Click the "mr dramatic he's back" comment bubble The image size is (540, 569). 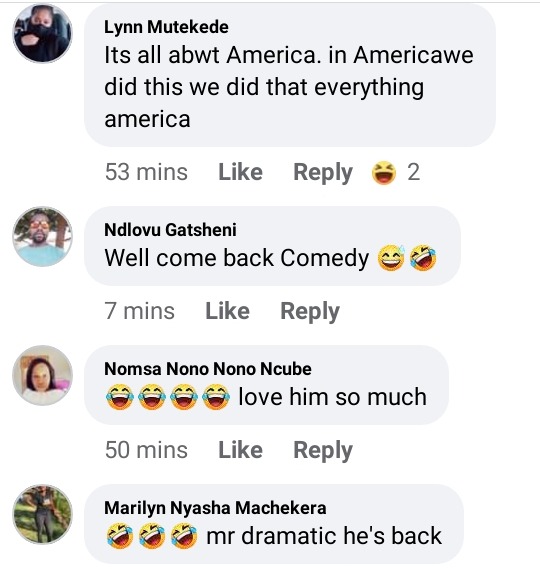[274, 524]
